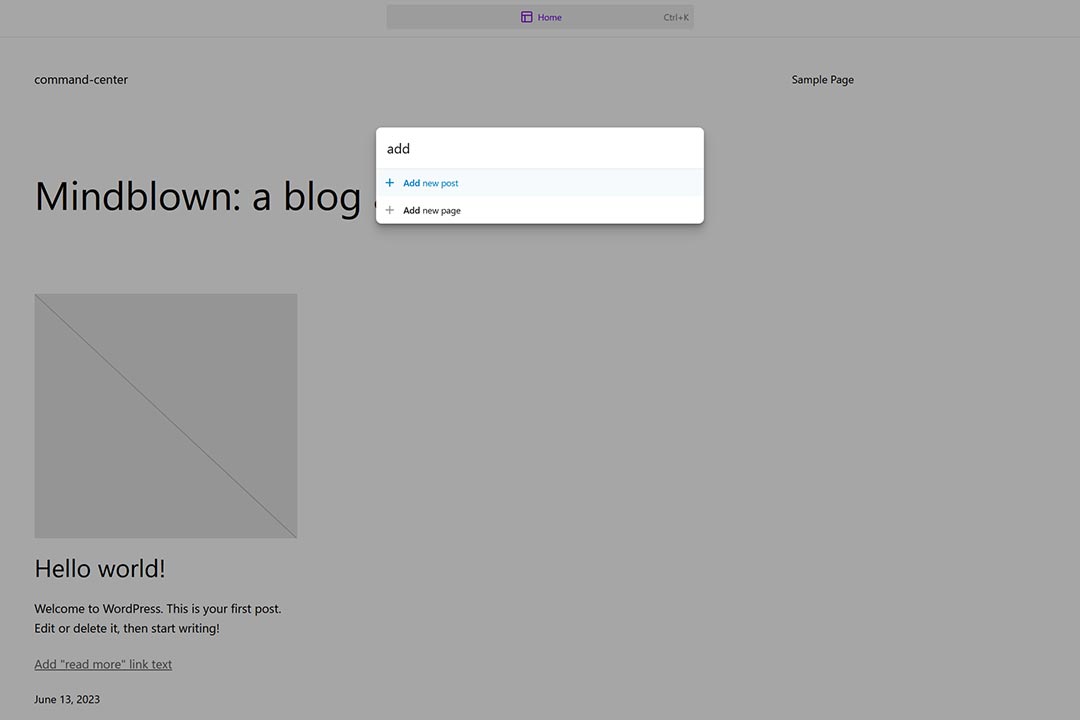Screen dimensions: 1080x720
Task: Click the purple template icon beside Home
Action: click(527, 17)
